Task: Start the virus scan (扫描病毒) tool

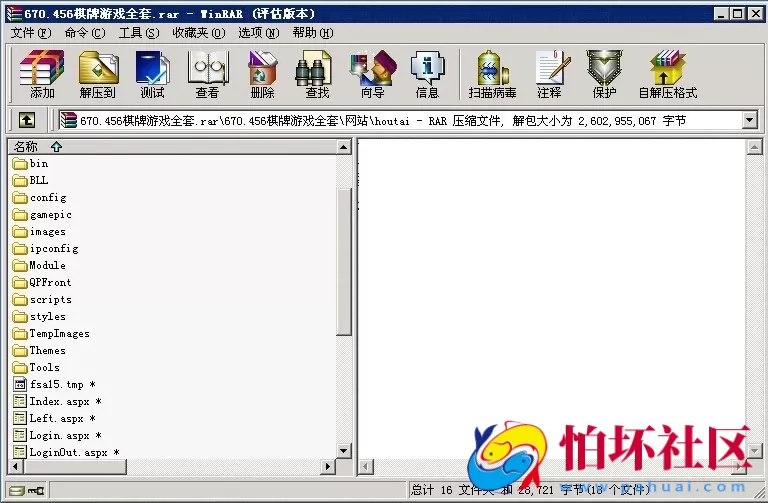Action: (x=492, y=75)
